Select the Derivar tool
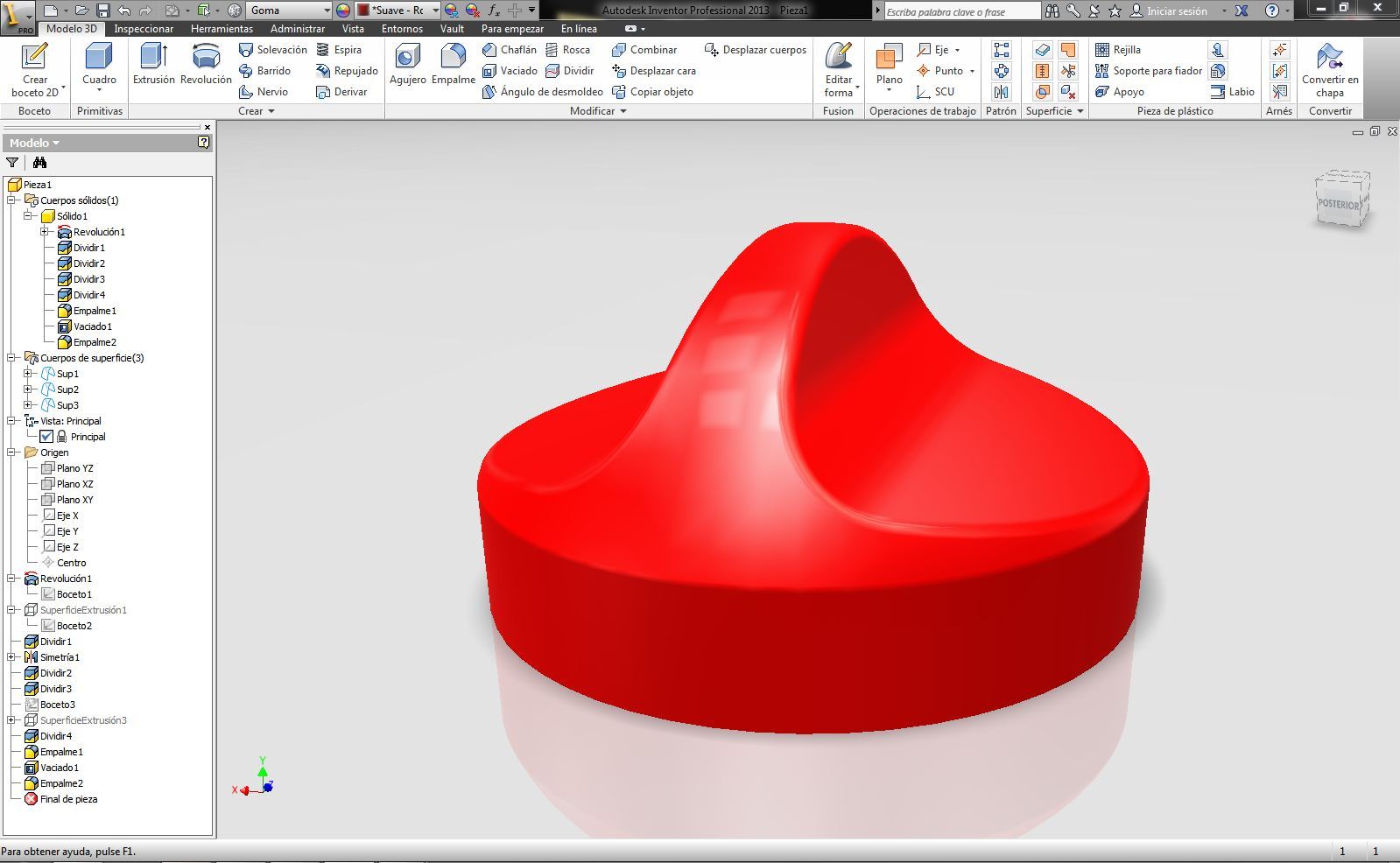Image resolution: width=1400 pixels, height=863 pixels. [341, 92]
